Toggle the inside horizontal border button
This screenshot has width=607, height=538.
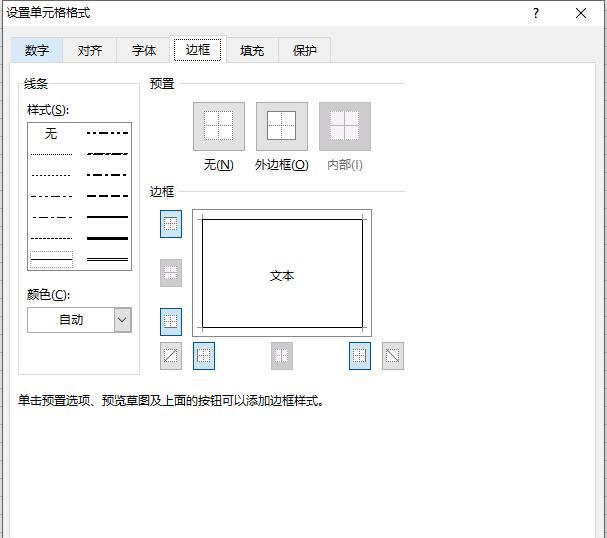171,273
